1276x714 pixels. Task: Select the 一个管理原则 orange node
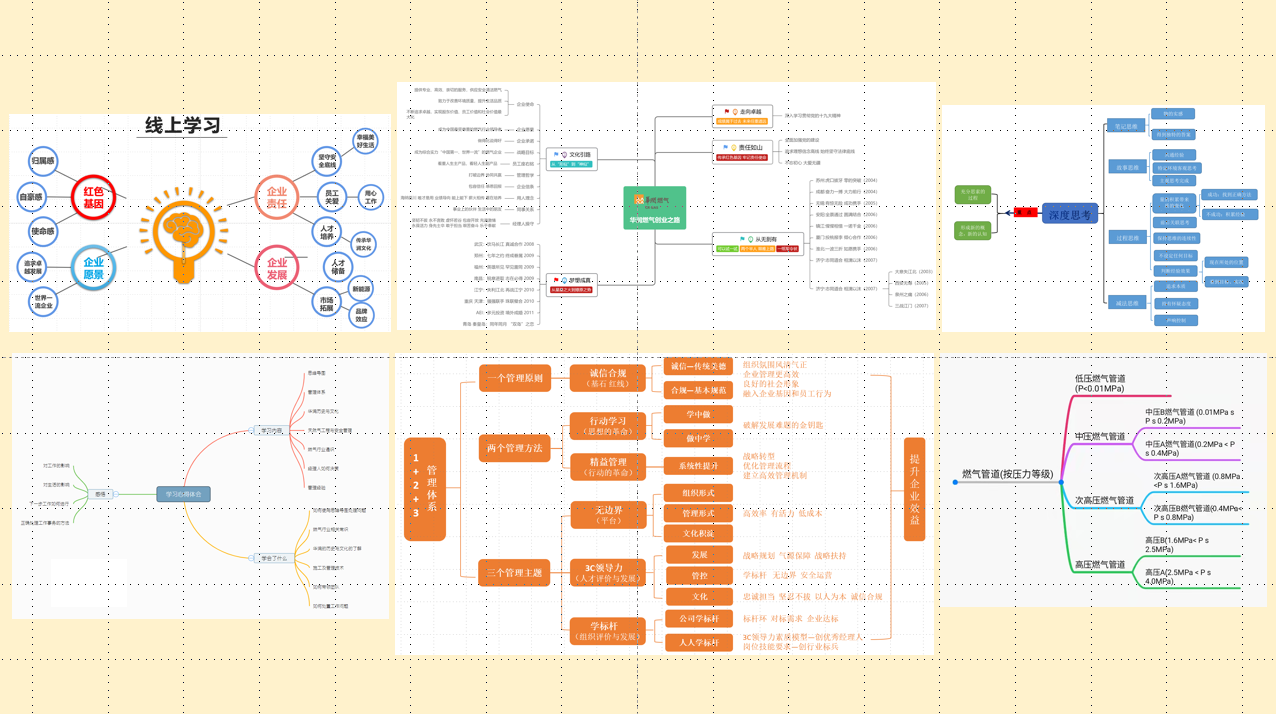[514, 378]
